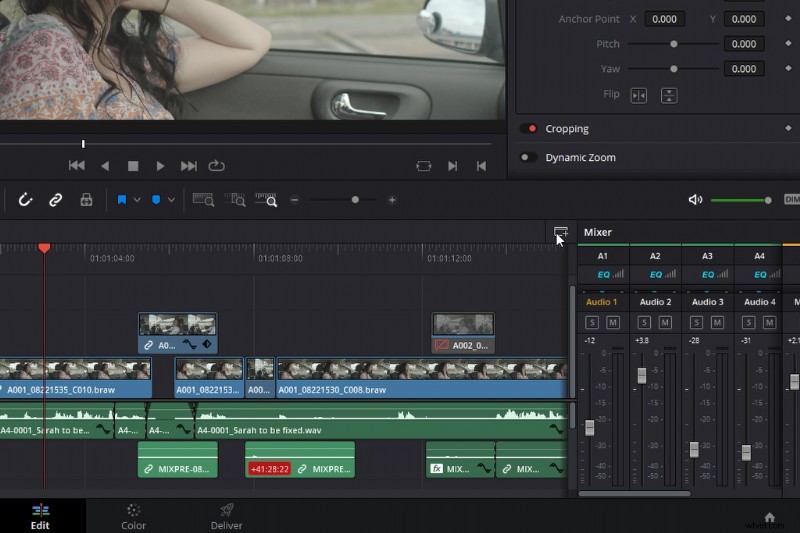Click the red playhead marker
Image resolution: width=800 pixels, height=533 pixels.
44,248
